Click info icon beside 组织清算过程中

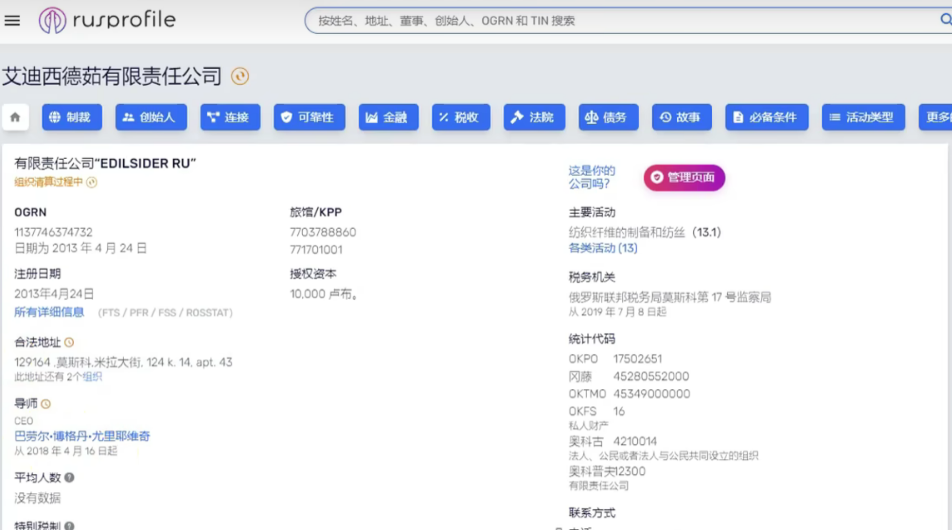coord(92,182)
